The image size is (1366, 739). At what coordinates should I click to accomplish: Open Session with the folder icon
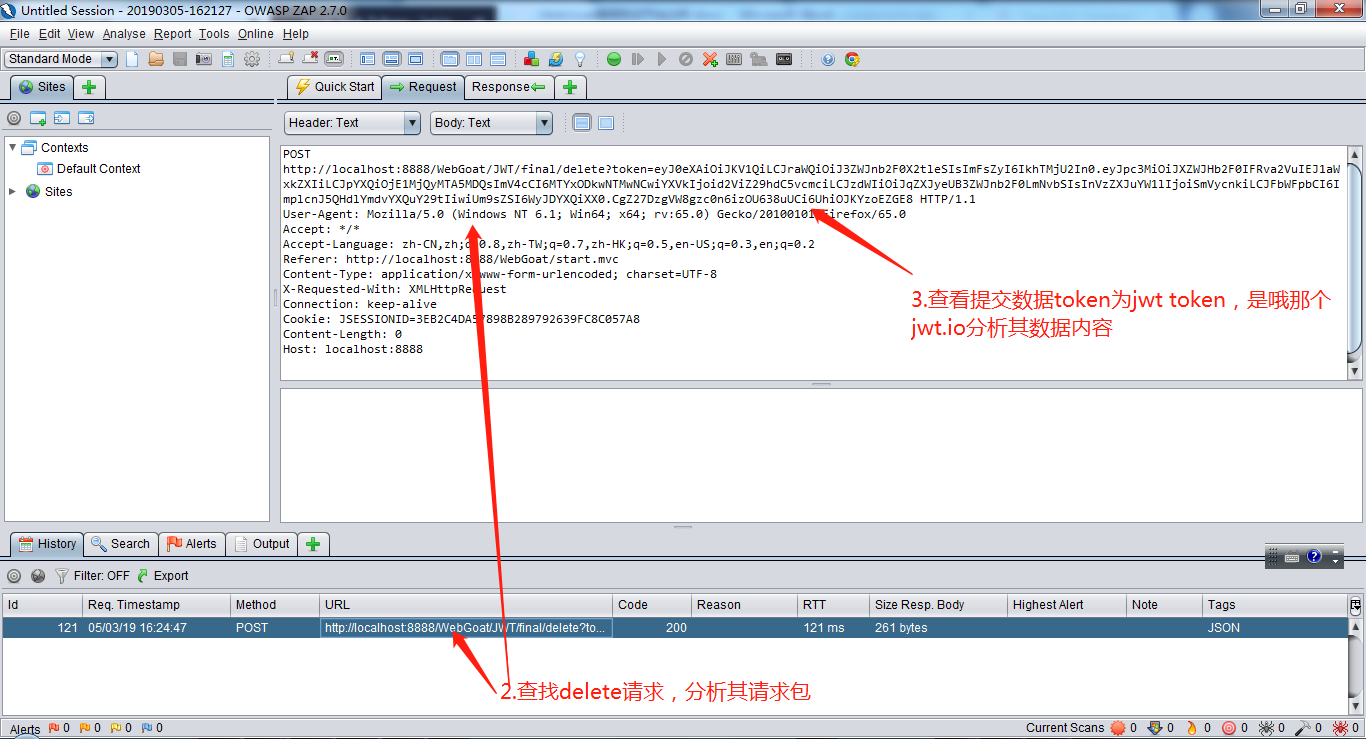156,59
